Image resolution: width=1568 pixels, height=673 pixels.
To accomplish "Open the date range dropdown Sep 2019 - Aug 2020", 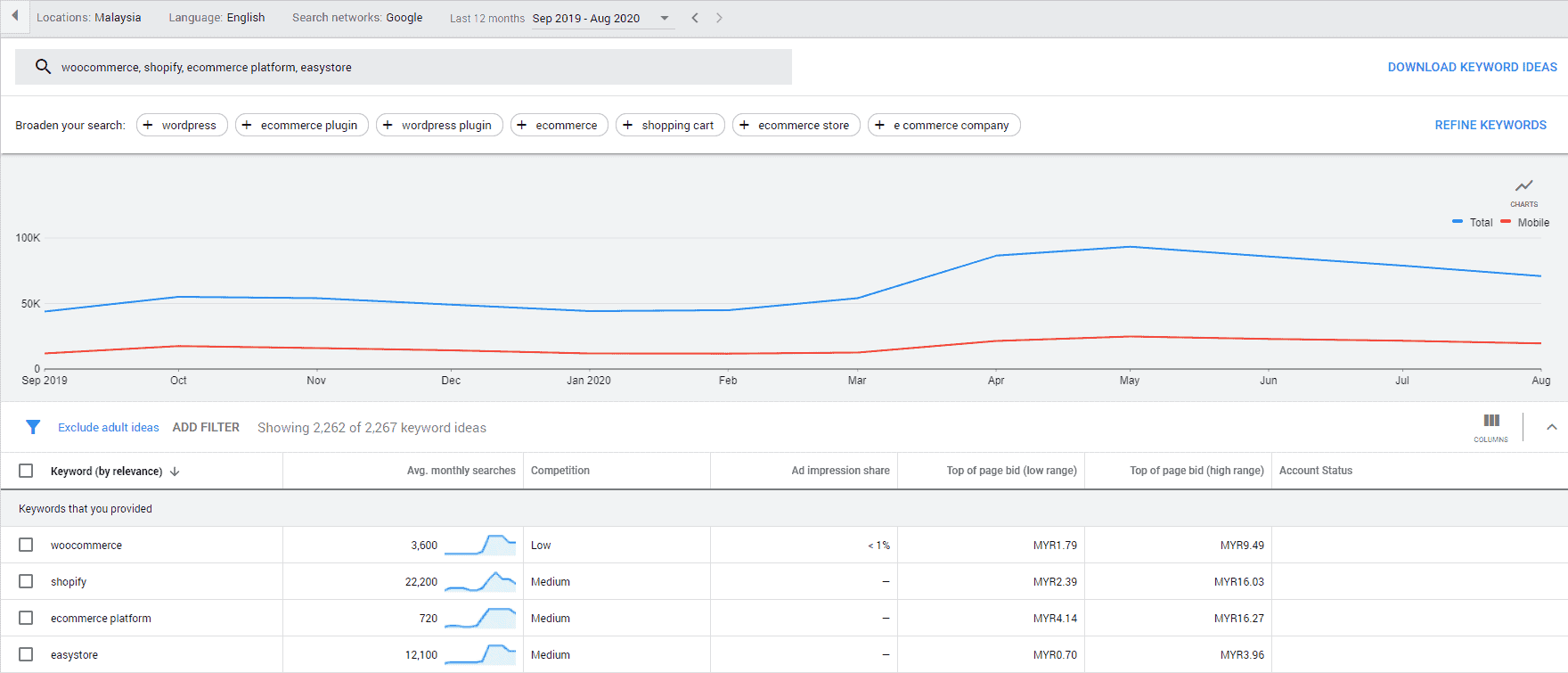I will point(602,18).
